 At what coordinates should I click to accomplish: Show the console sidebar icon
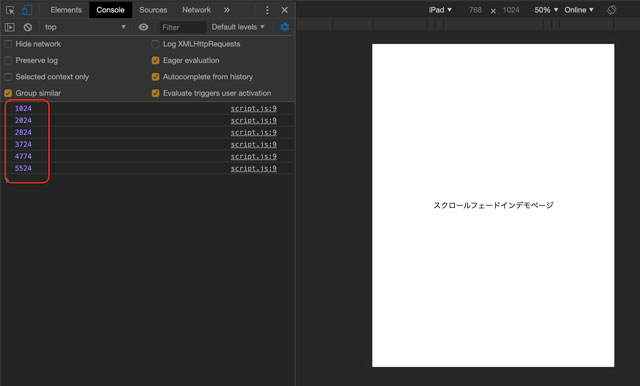[x=9, y=27]
